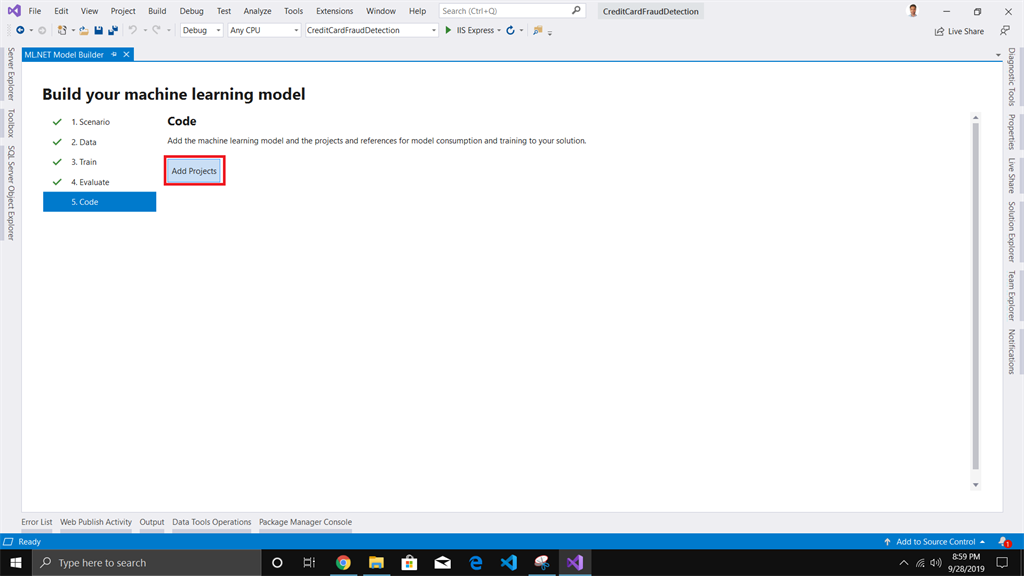Click the search magnifier icon in title bar
The image size is (1024, 576).
tap(576, 10)
